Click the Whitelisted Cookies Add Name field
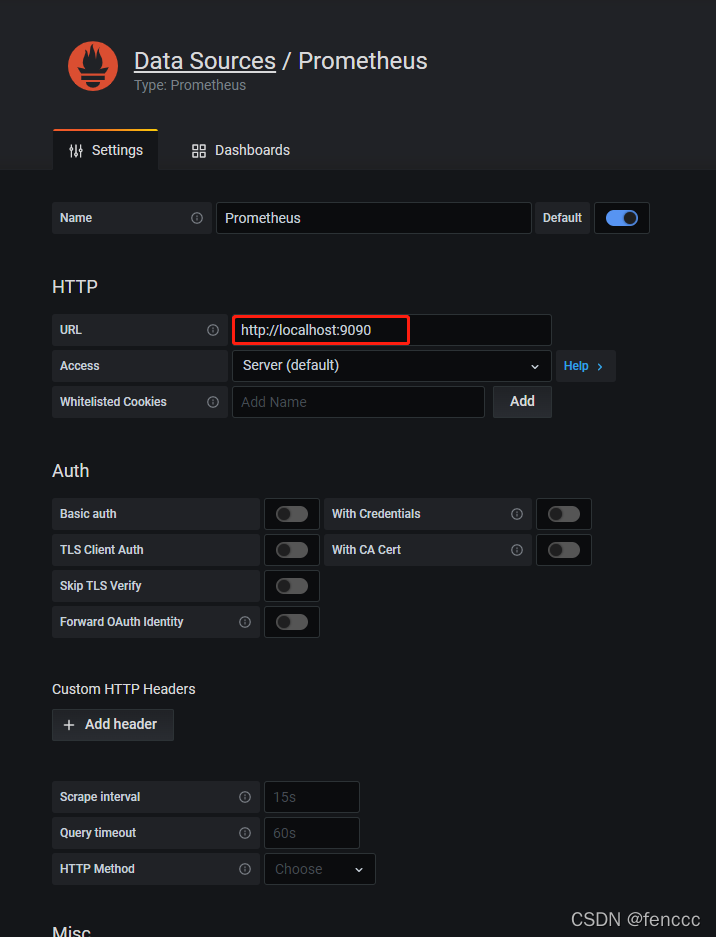Screen dimensions: 716x937 coord(358,402)
